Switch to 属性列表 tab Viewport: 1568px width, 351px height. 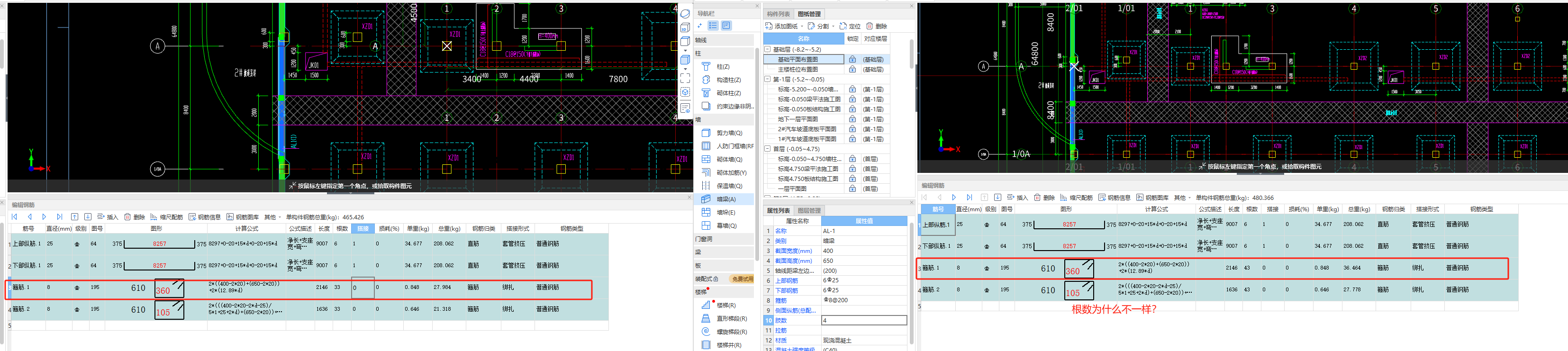[x=779, y=210]
